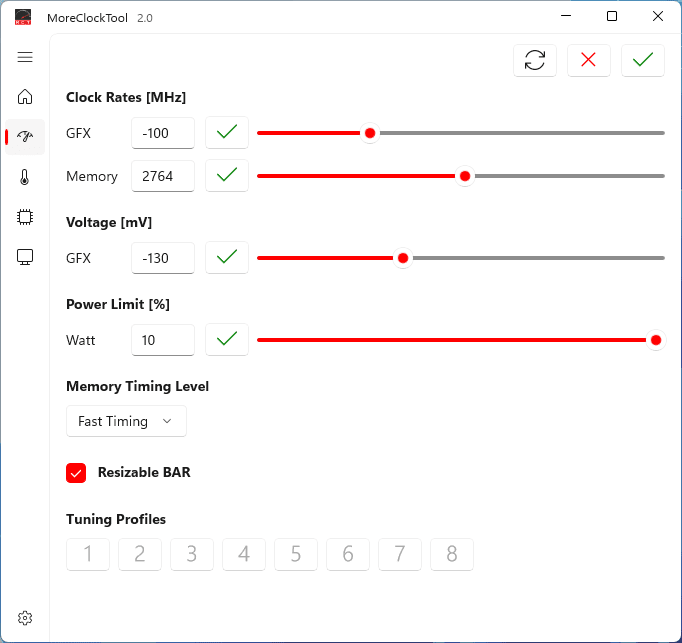Expand the Memory Timing Level dropdown

(x=126, y=421)
